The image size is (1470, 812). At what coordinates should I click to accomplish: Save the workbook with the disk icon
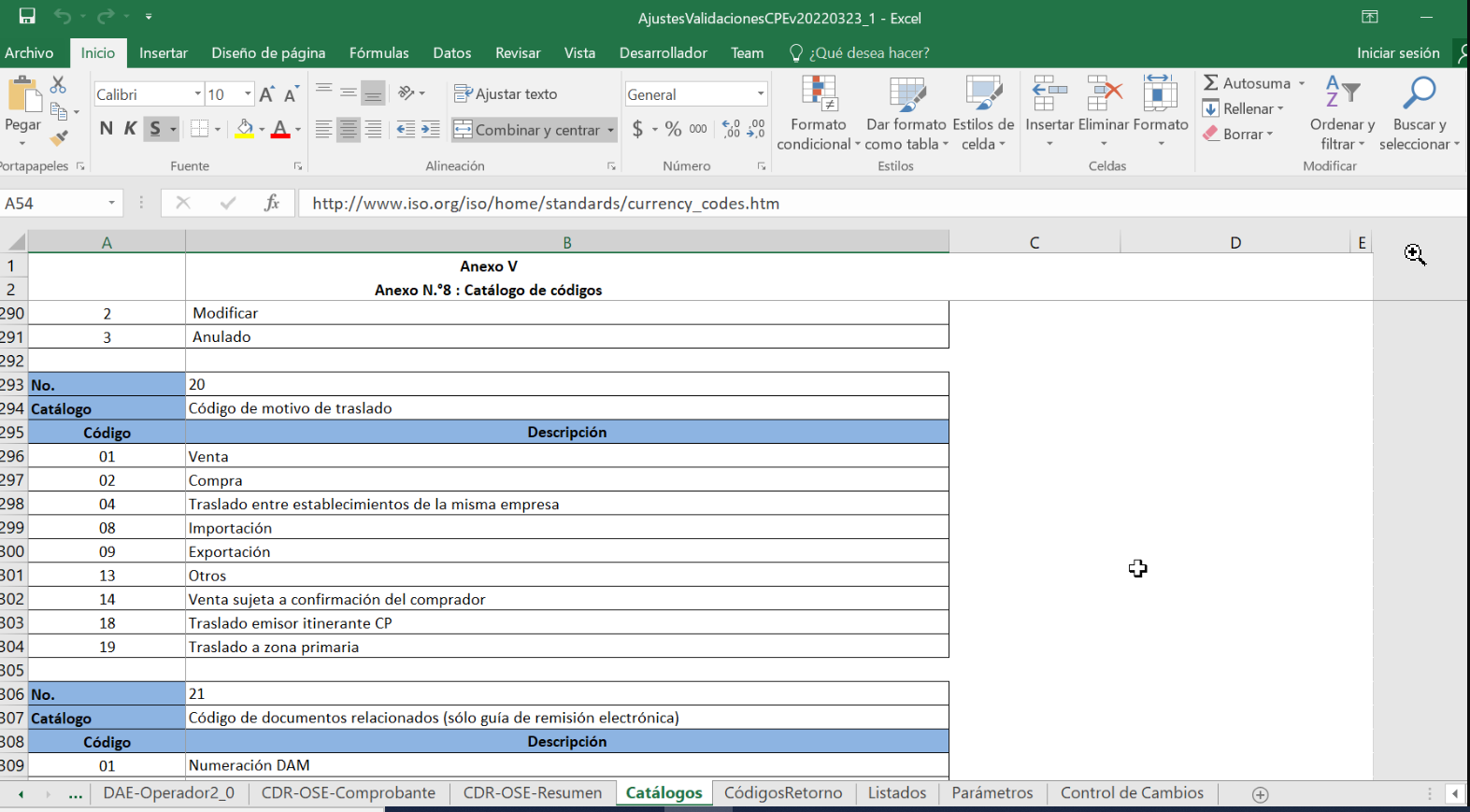tap(27, 16)
